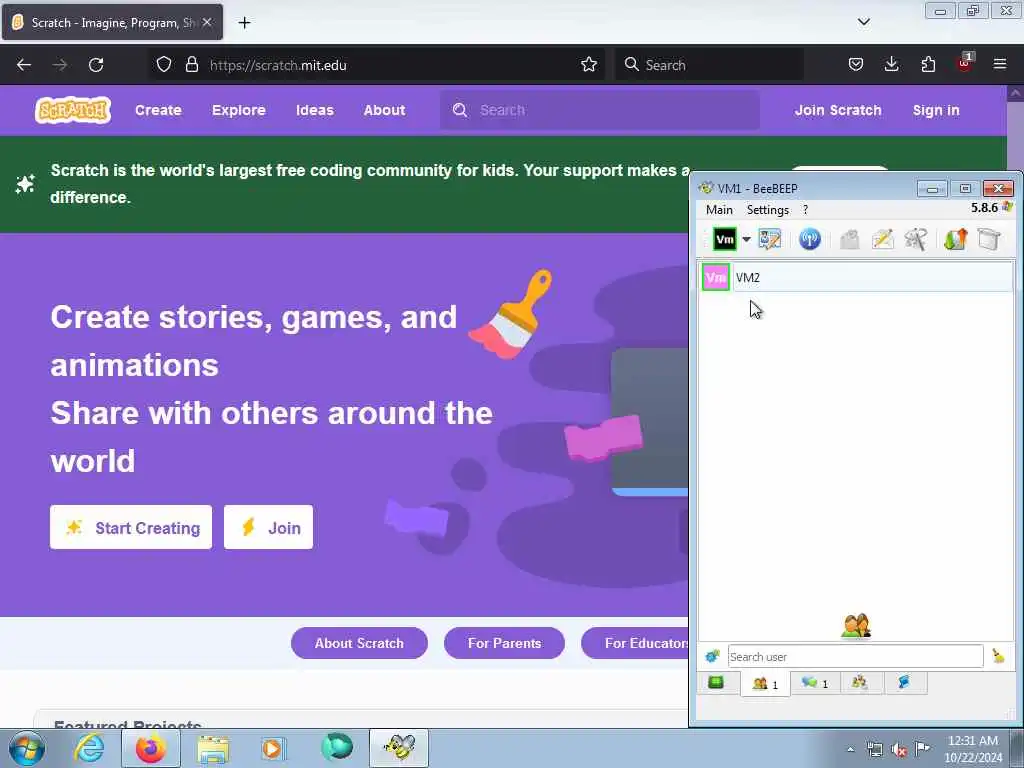Click the broom clear search icon

click(998, 656)
